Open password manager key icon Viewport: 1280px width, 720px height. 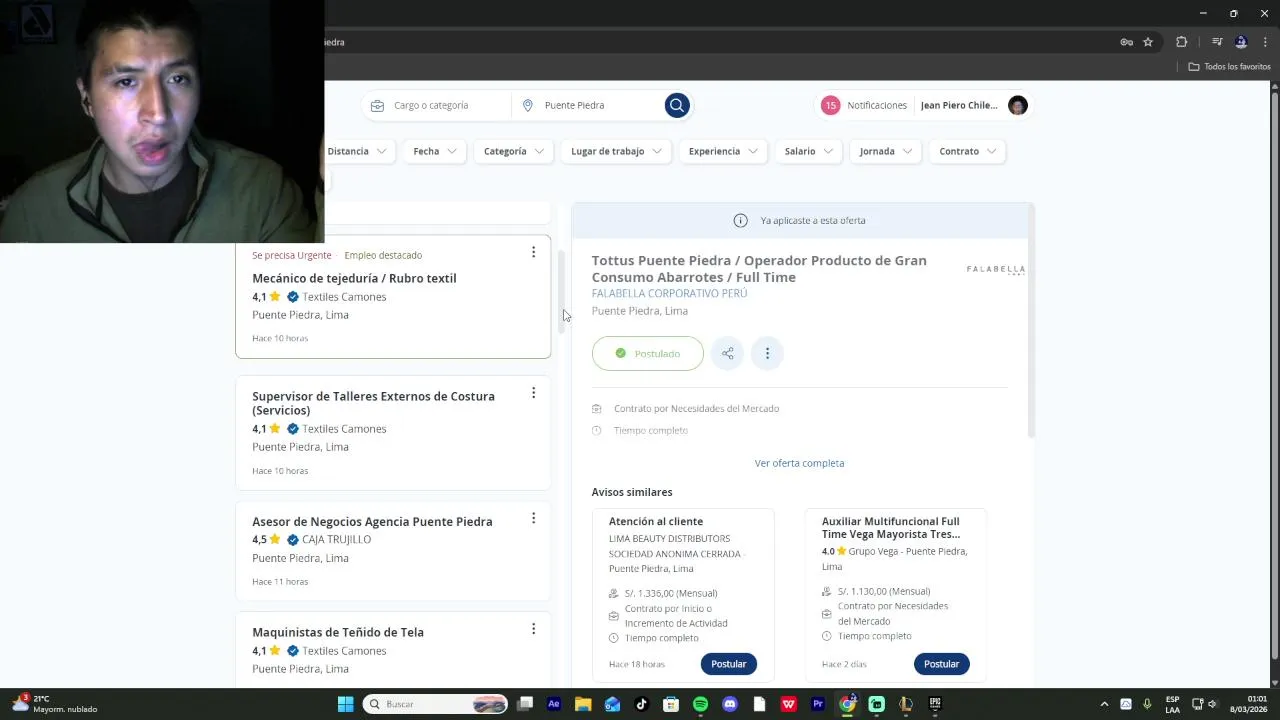[1126, 42]
